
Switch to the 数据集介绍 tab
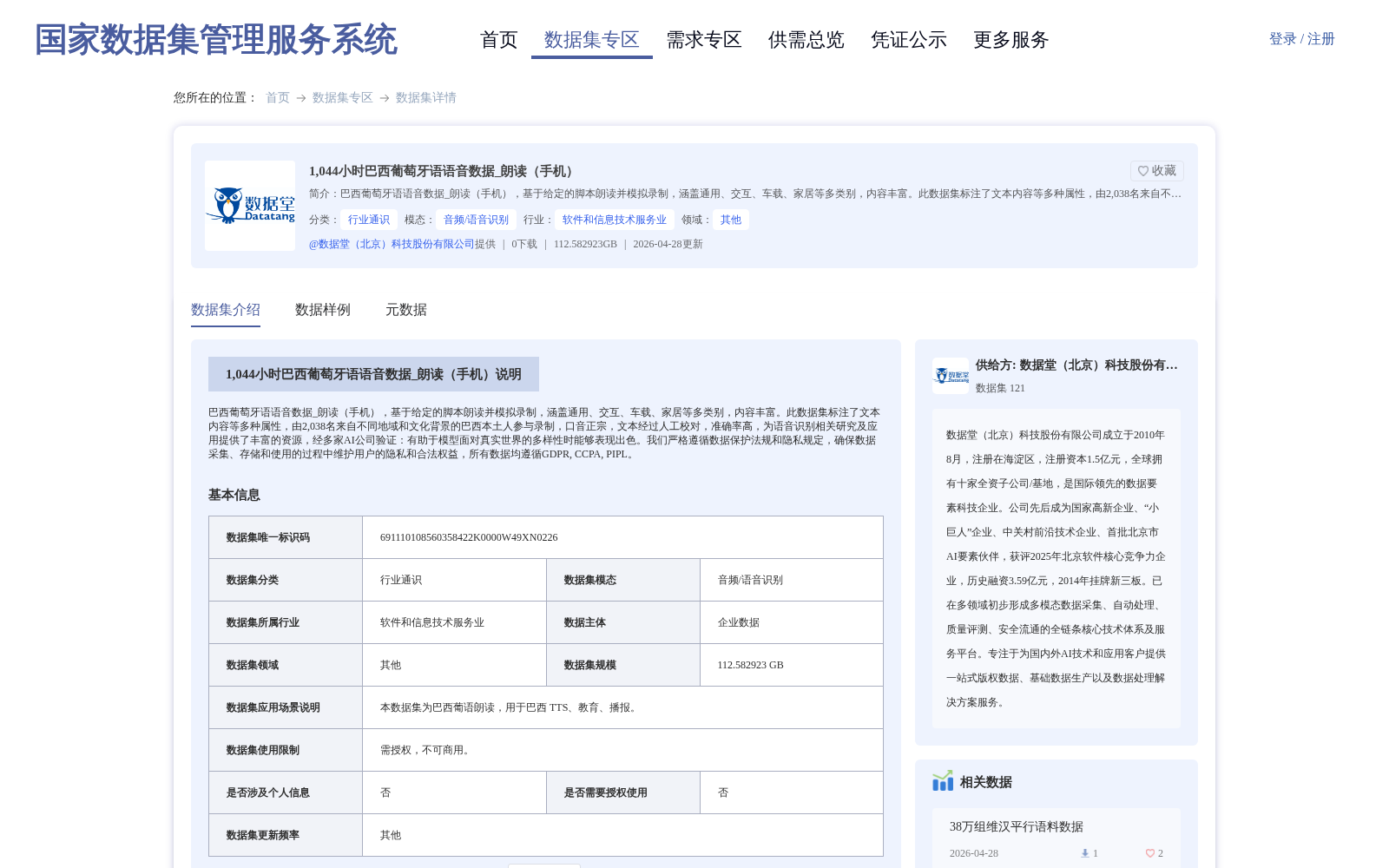pyautogui.click(x=226, y=310)
